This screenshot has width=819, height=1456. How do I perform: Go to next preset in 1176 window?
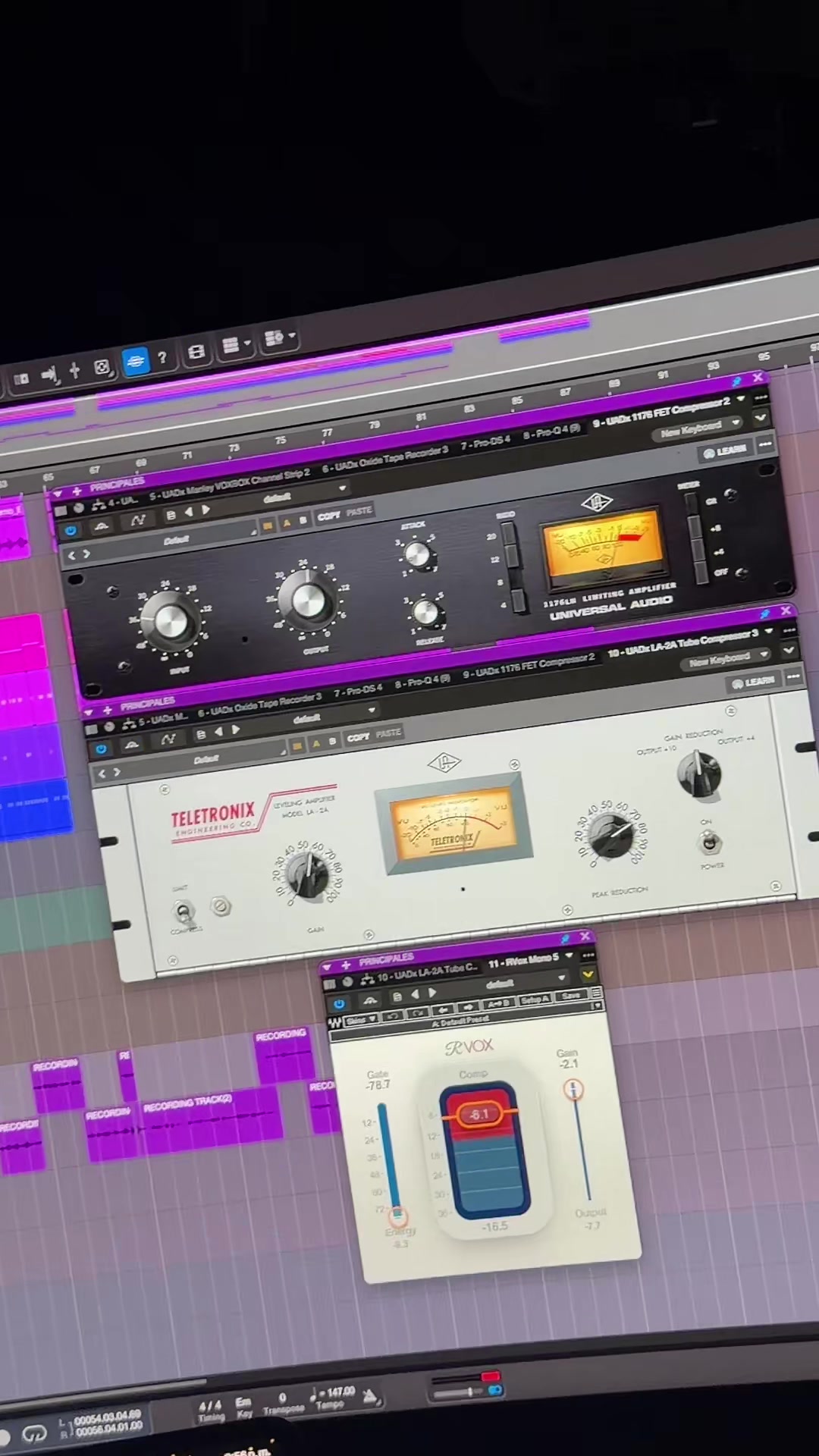pos(206,510)
